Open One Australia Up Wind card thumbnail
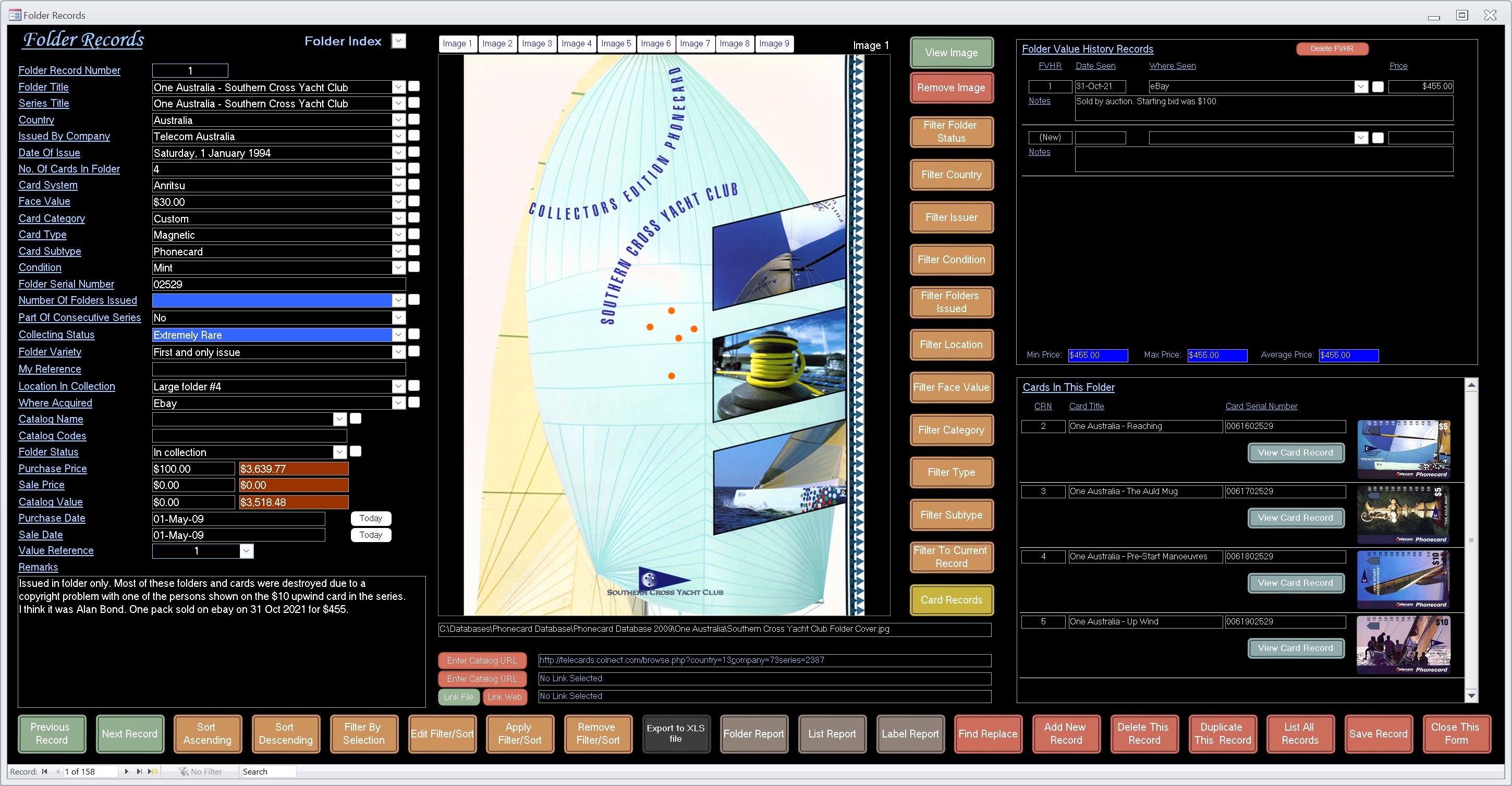This screenshot has width=1512, height=786. click(x=1403, y=645)
